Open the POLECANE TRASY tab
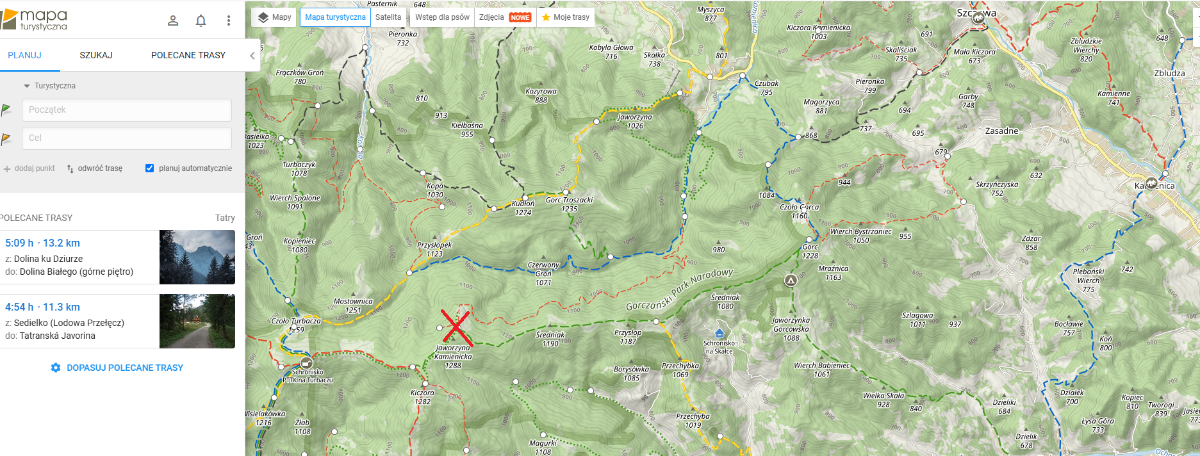This screenshot has height=456, width=1200. click(188, 55)
